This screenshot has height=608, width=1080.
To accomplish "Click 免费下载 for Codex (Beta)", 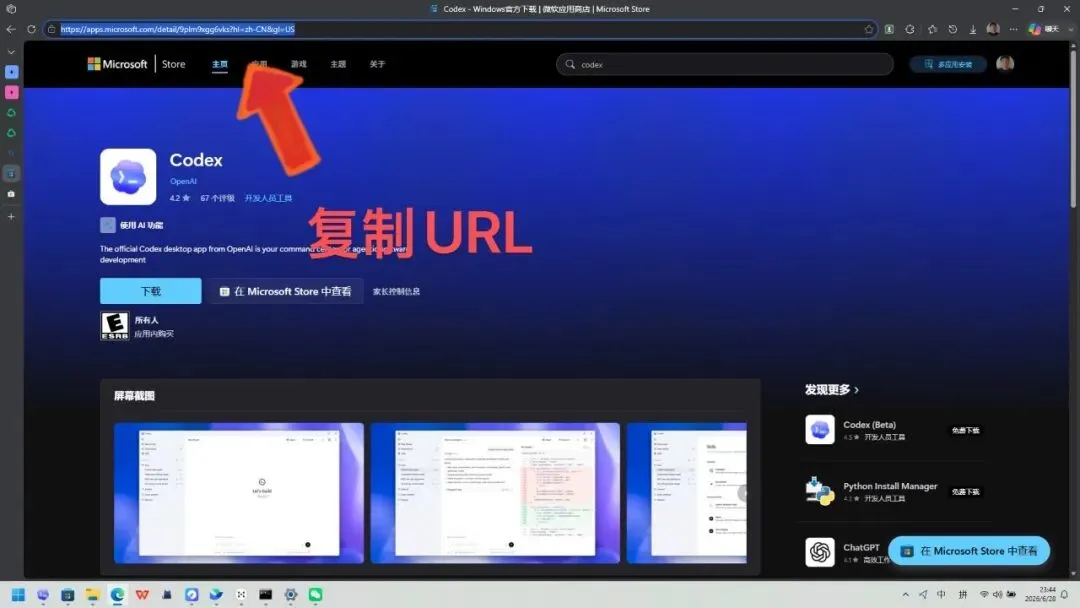I will [x=966, y=430].
